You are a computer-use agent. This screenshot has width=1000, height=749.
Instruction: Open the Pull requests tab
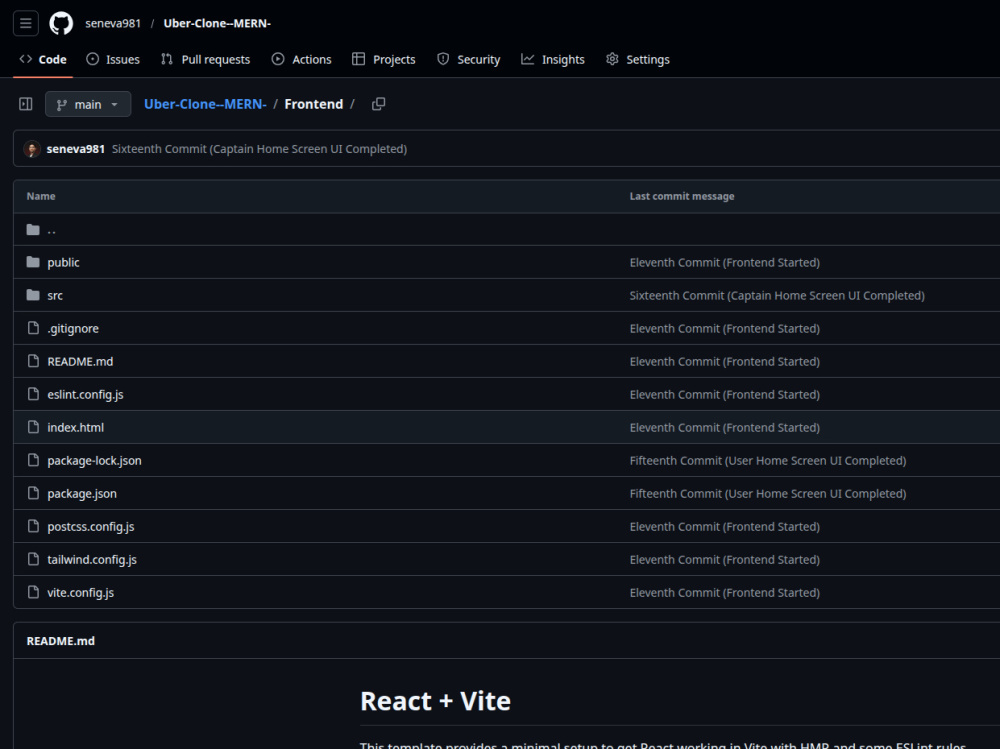pyautogui.click(x=205, y=59)
